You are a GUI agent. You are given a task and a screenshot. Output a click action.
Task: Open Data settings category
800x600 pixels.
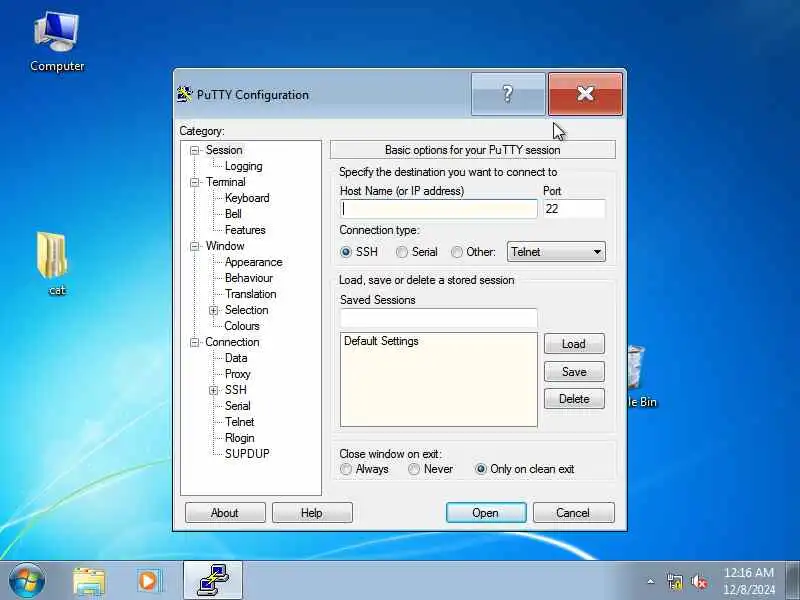coord(236,358)
